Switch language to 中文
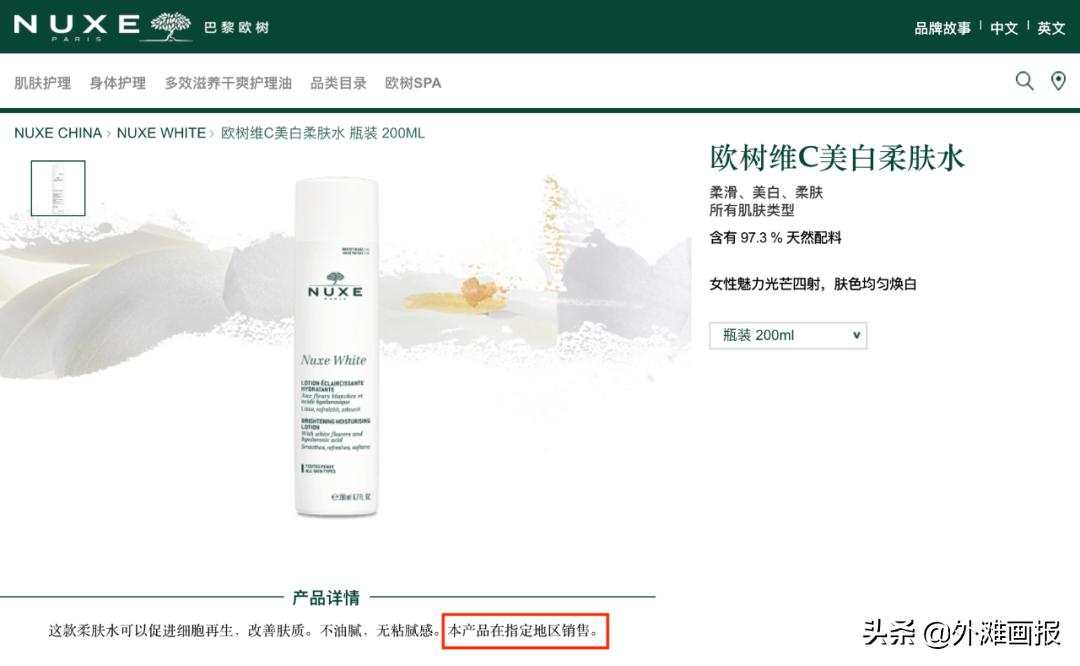 [x=1004, y=28]
